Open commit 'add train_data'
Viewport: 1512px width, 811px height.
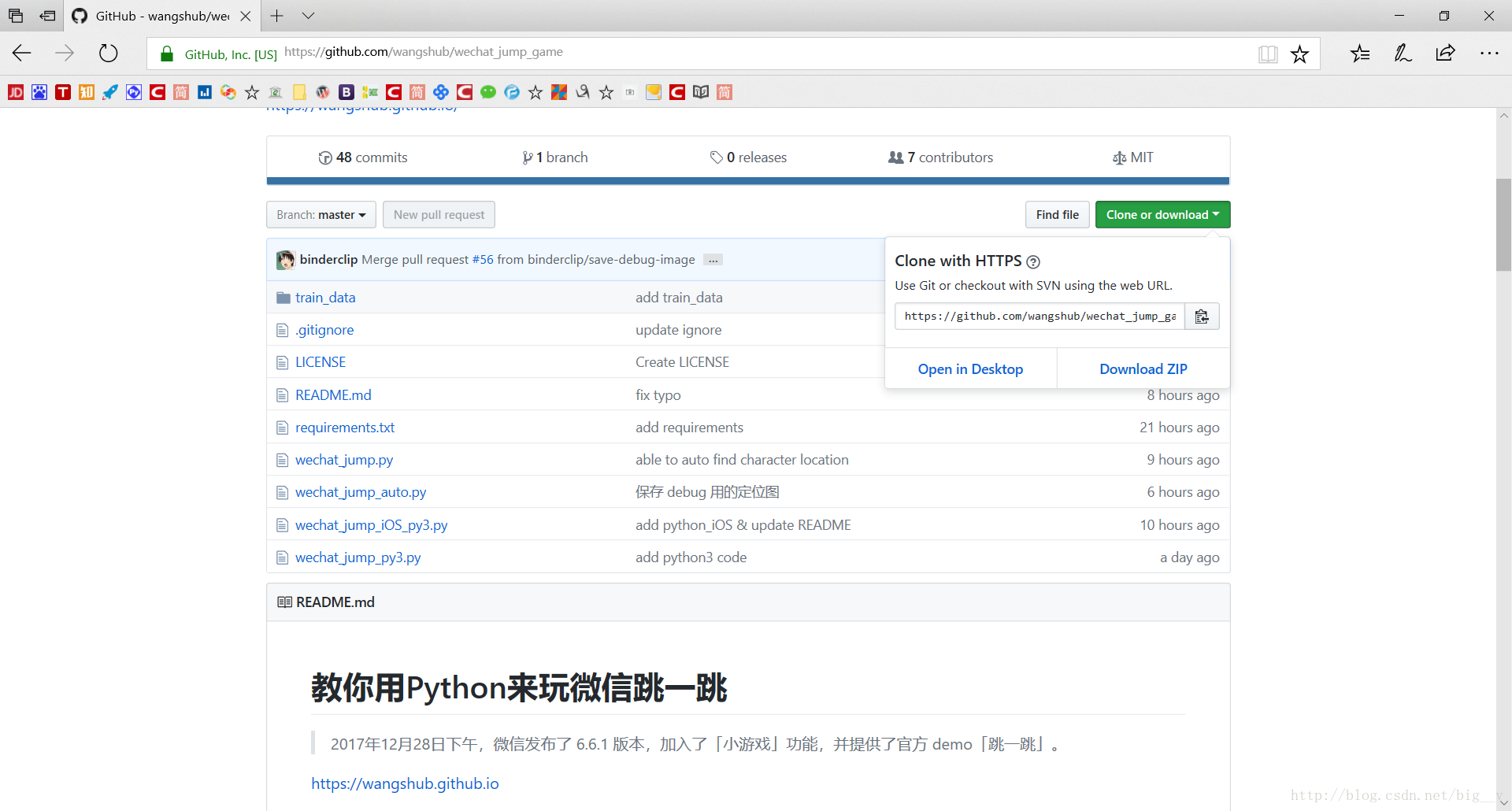pyautogui.click(x=679, y=298)
